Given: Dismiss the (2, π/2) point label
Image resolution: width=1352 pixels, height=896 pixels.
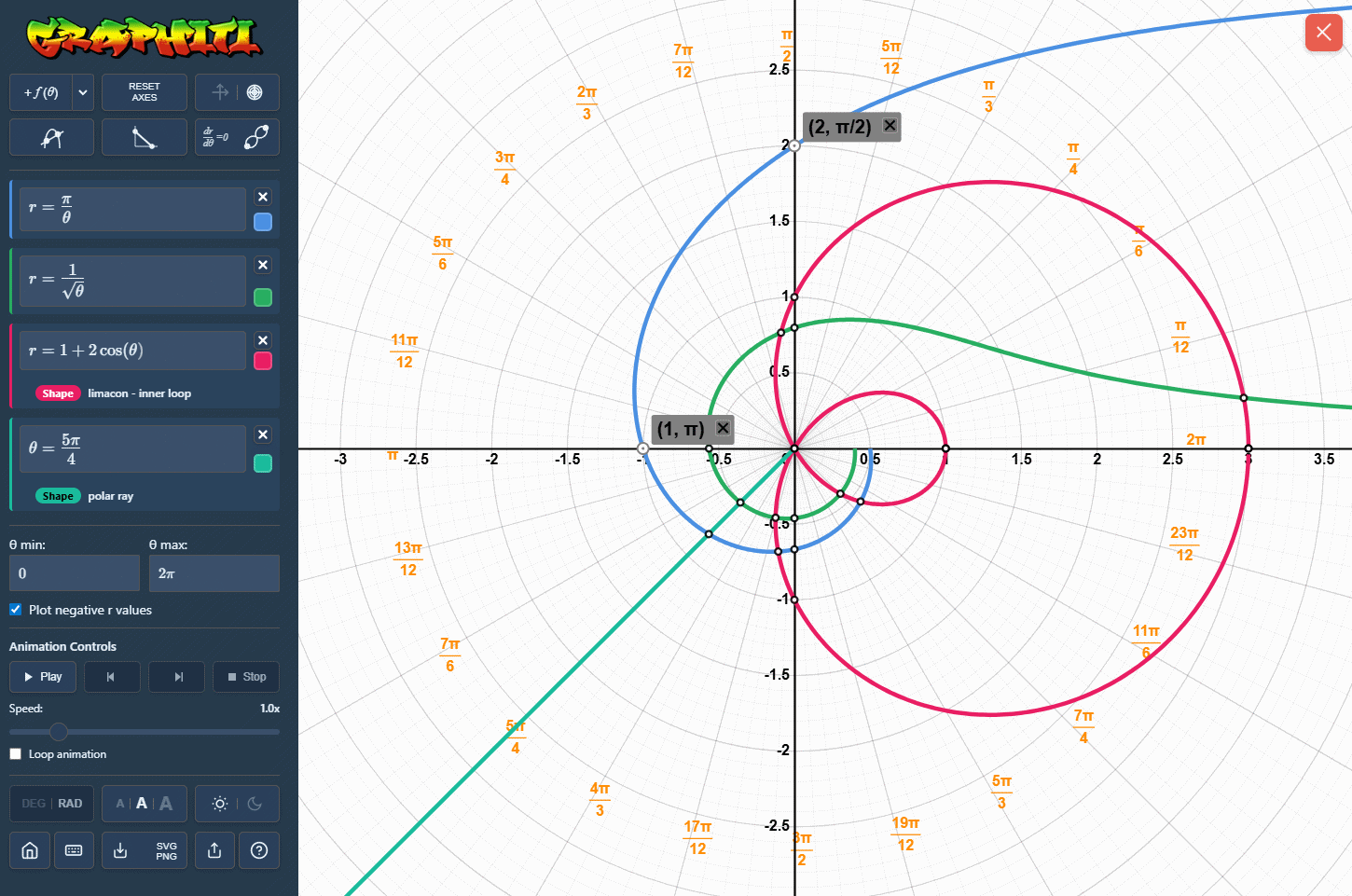Looking at the screenshot, I should coord(890,125).
